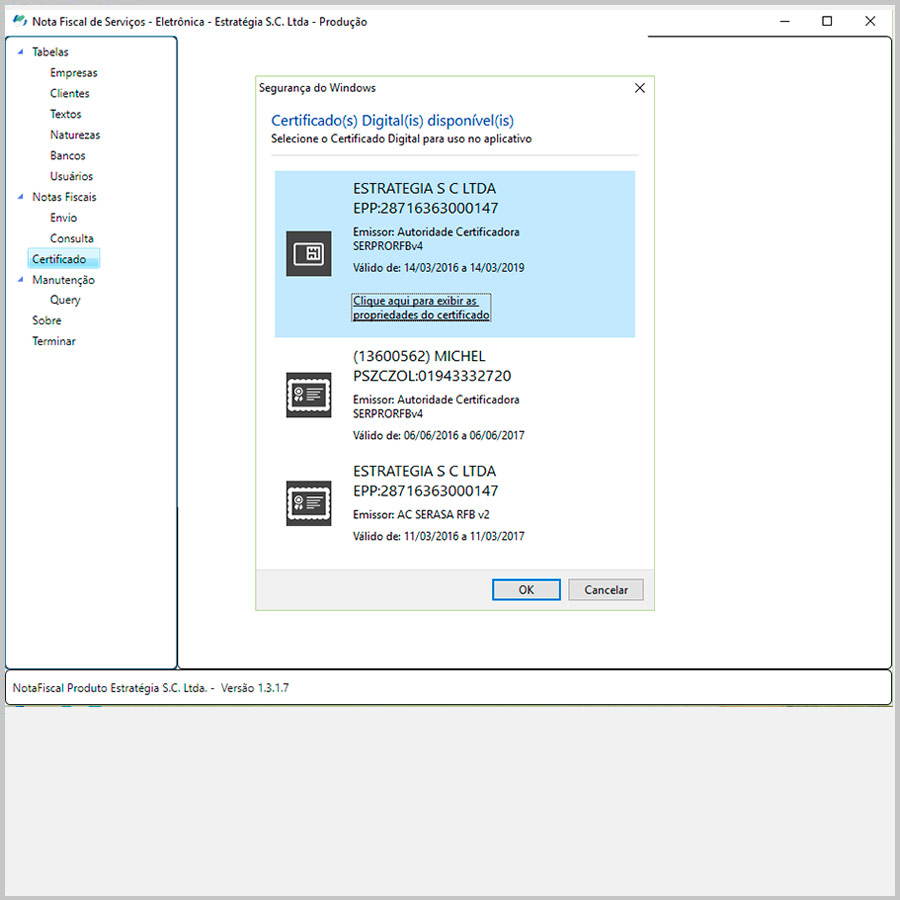Open Clientes in the sidebar
Viewport: 900px width, 900px height.
(69, 94)
